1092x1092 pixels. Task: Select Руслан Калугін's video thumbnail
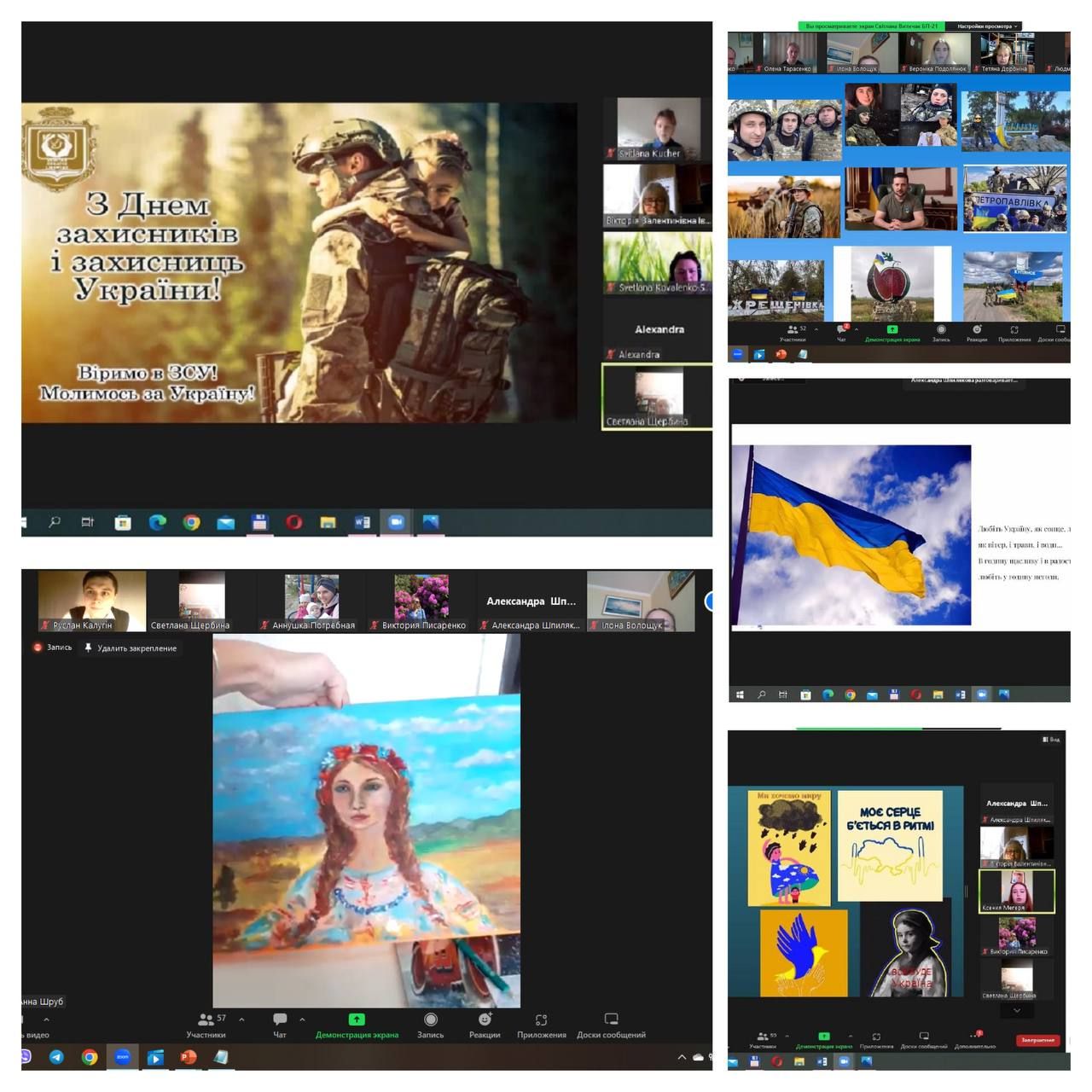pyautogui.click(x=91, y=601)
